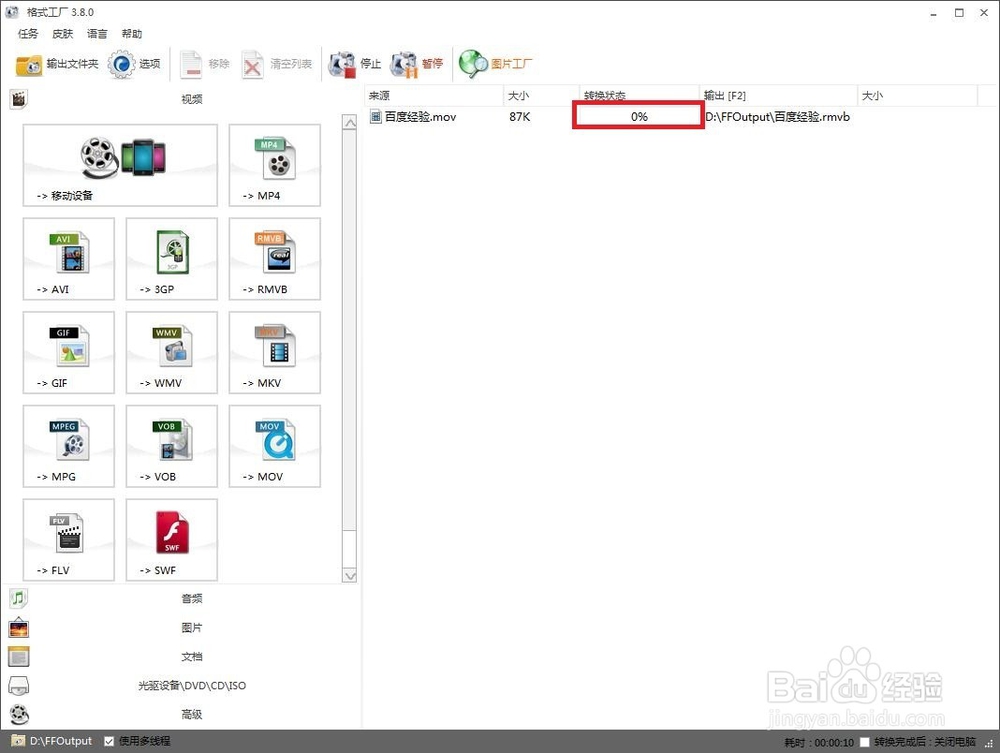Choose convert to FLV
The width and height of the screenshot is (1000, 753).
click(69, 540)
